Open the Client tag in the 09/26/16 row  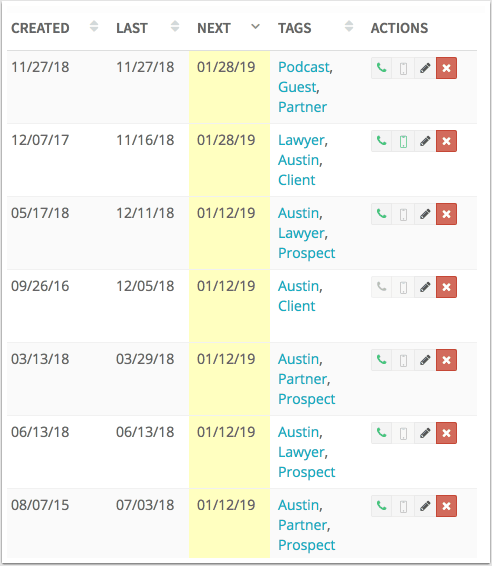click(297, 306)
